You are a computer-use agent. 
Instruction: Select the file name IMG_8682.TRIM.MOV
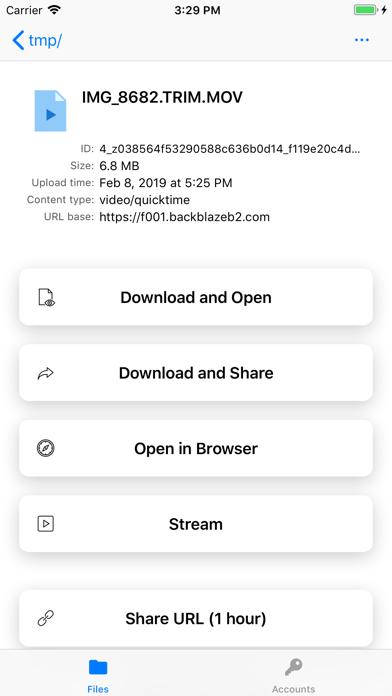[x=162, y=97]
